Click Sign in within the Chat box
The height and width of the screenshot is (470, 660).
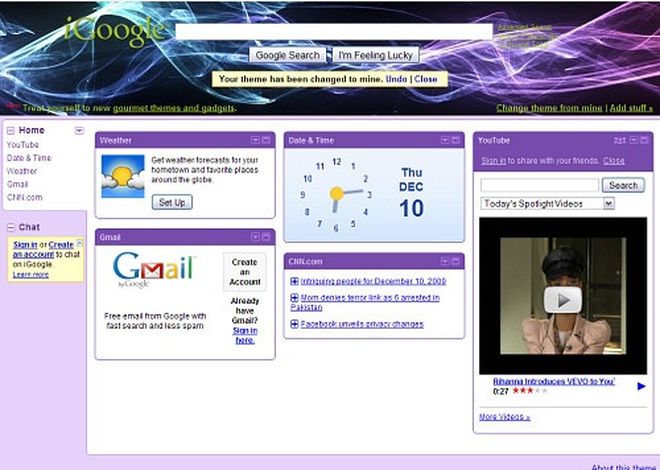pyautogui.click(x=25, y=244)
